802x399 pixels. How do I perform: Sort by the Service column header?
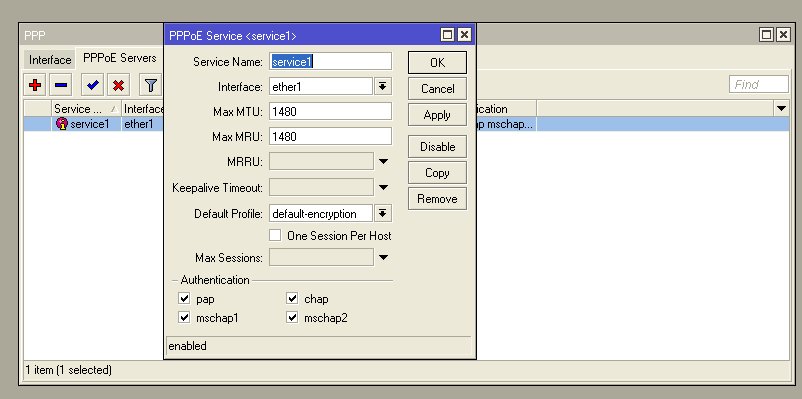click(x=86, y=108)
